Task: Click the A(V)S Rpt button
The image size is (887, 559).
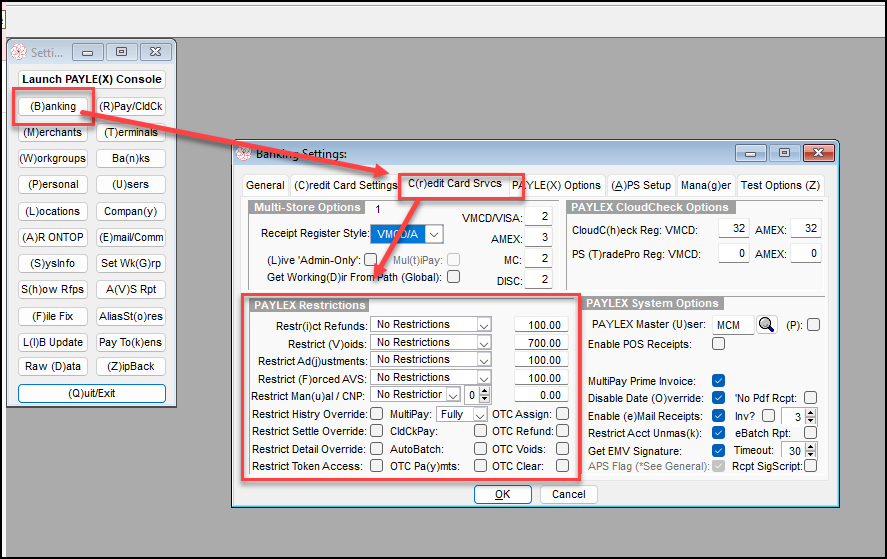Action: click(x=131, y=289)
